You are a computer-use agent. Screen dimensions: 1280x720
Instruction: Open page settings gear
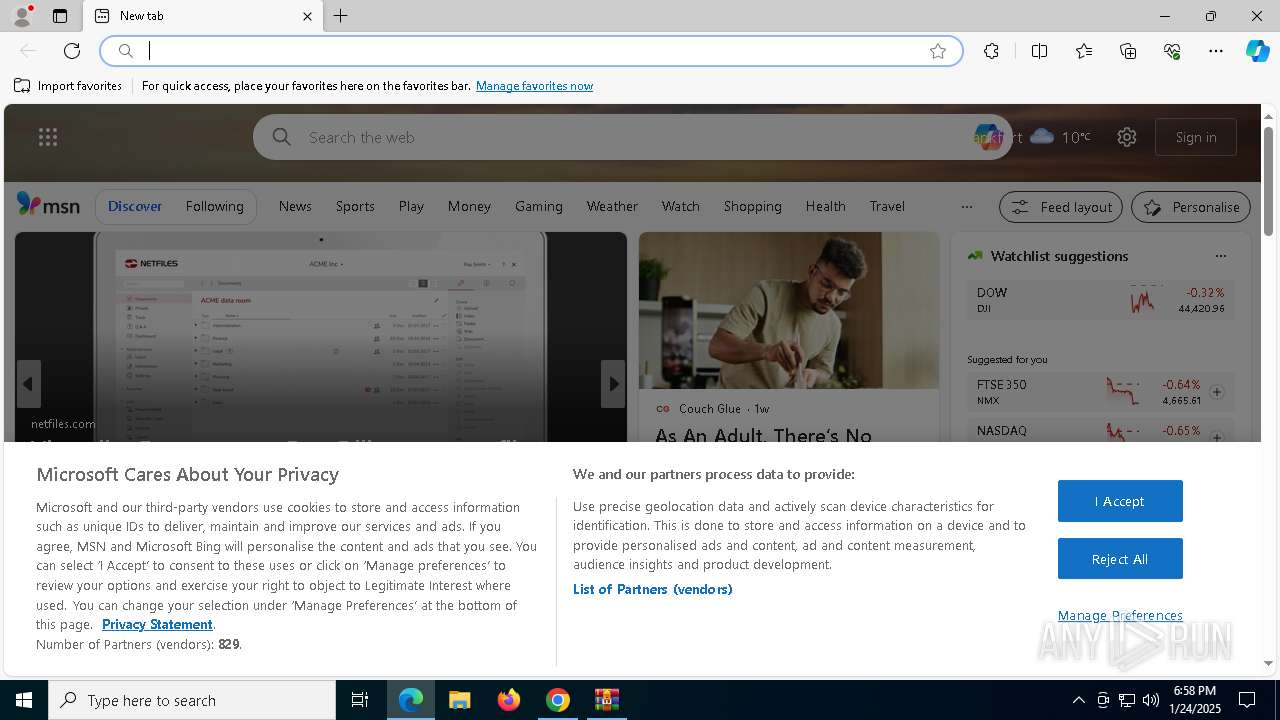[x=1127, y=137]
